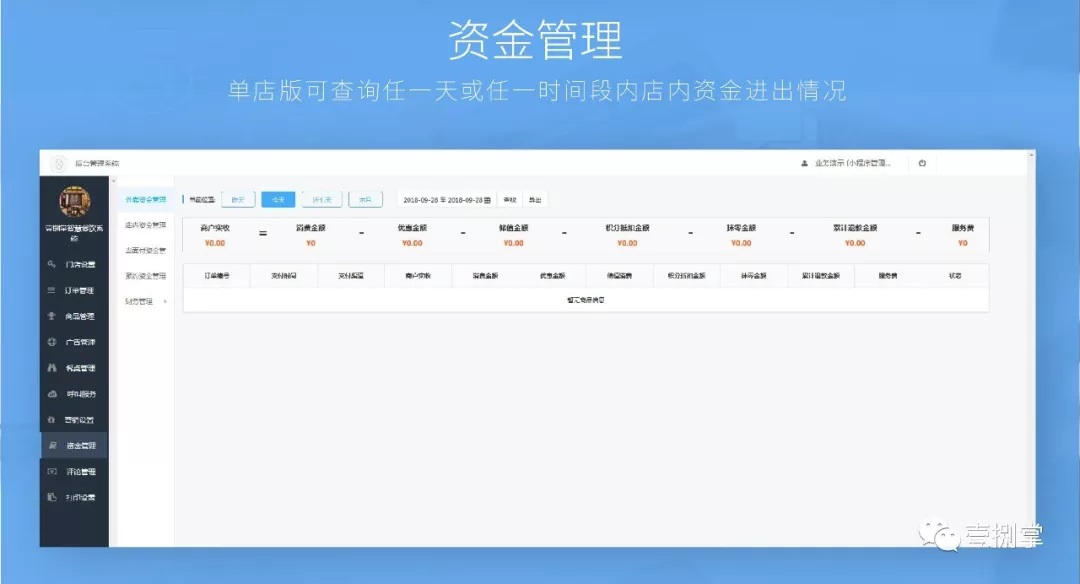Image resolution: width=1080 pixels, height=584 pixels.
Task: Click the 门店设置 sidebar icon
Action: pos(52,264)
